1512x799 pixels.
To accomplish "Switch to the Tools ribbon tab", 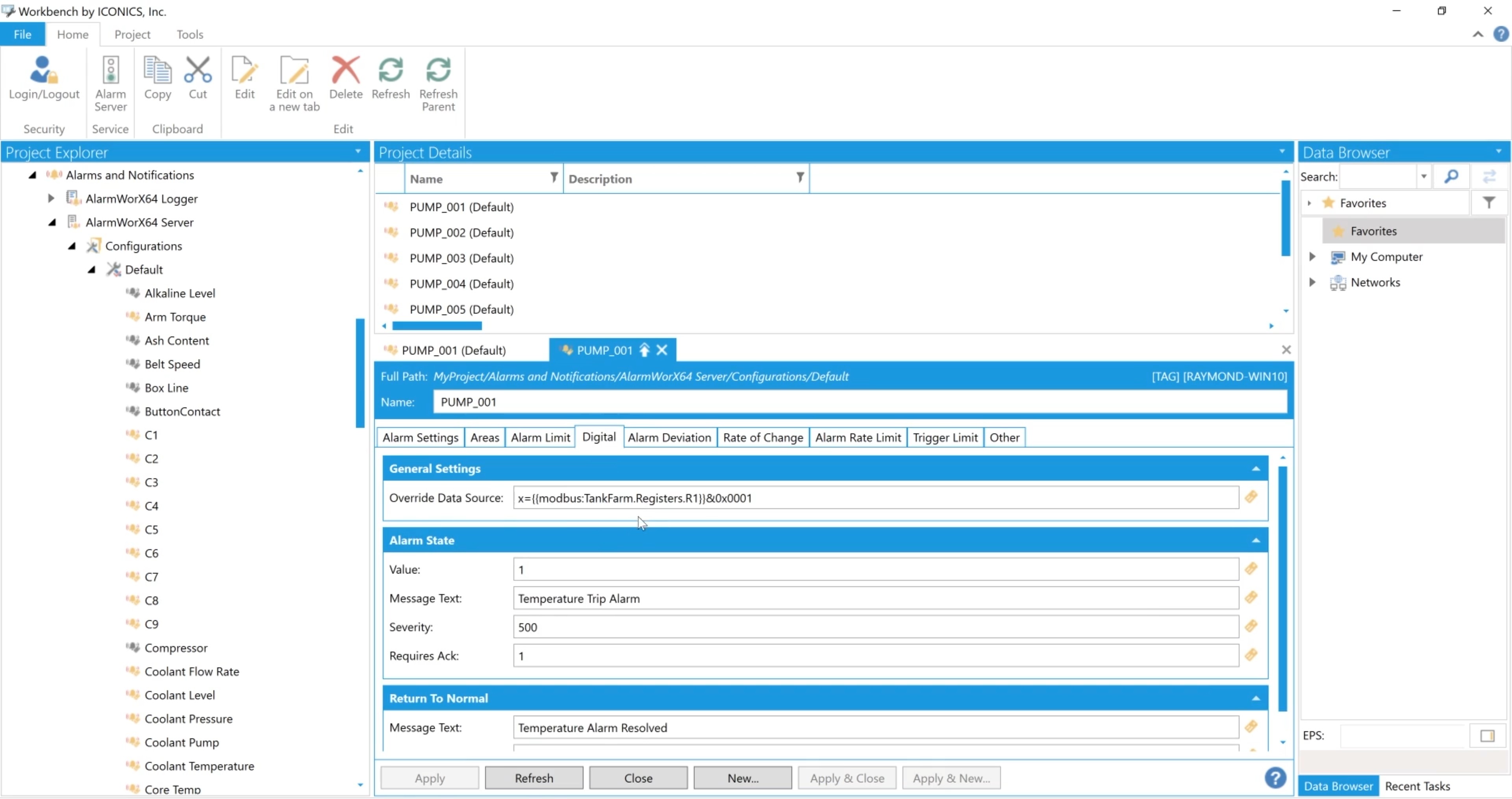I will point(189,34).
